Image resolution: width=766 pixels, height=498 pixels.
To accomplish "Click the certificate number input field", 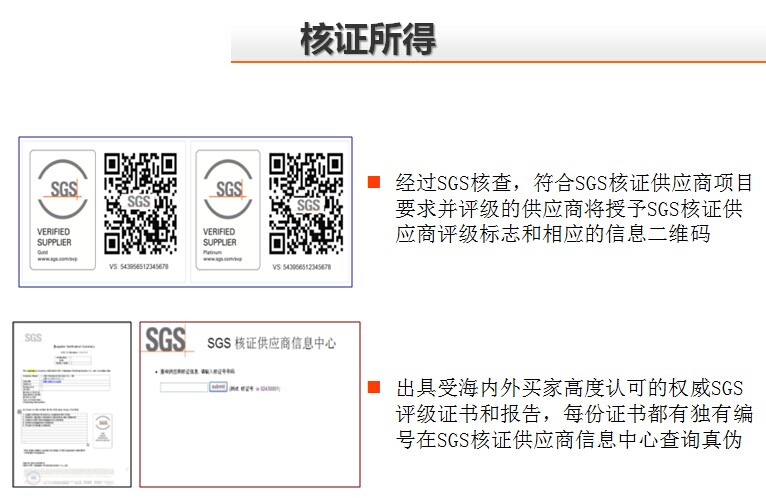I will (x=184, y=387).
